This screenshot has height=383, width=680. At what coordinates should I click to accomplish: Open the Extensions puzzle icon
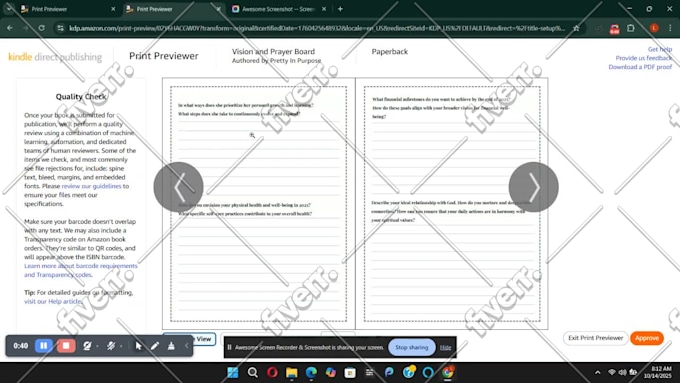631,28
